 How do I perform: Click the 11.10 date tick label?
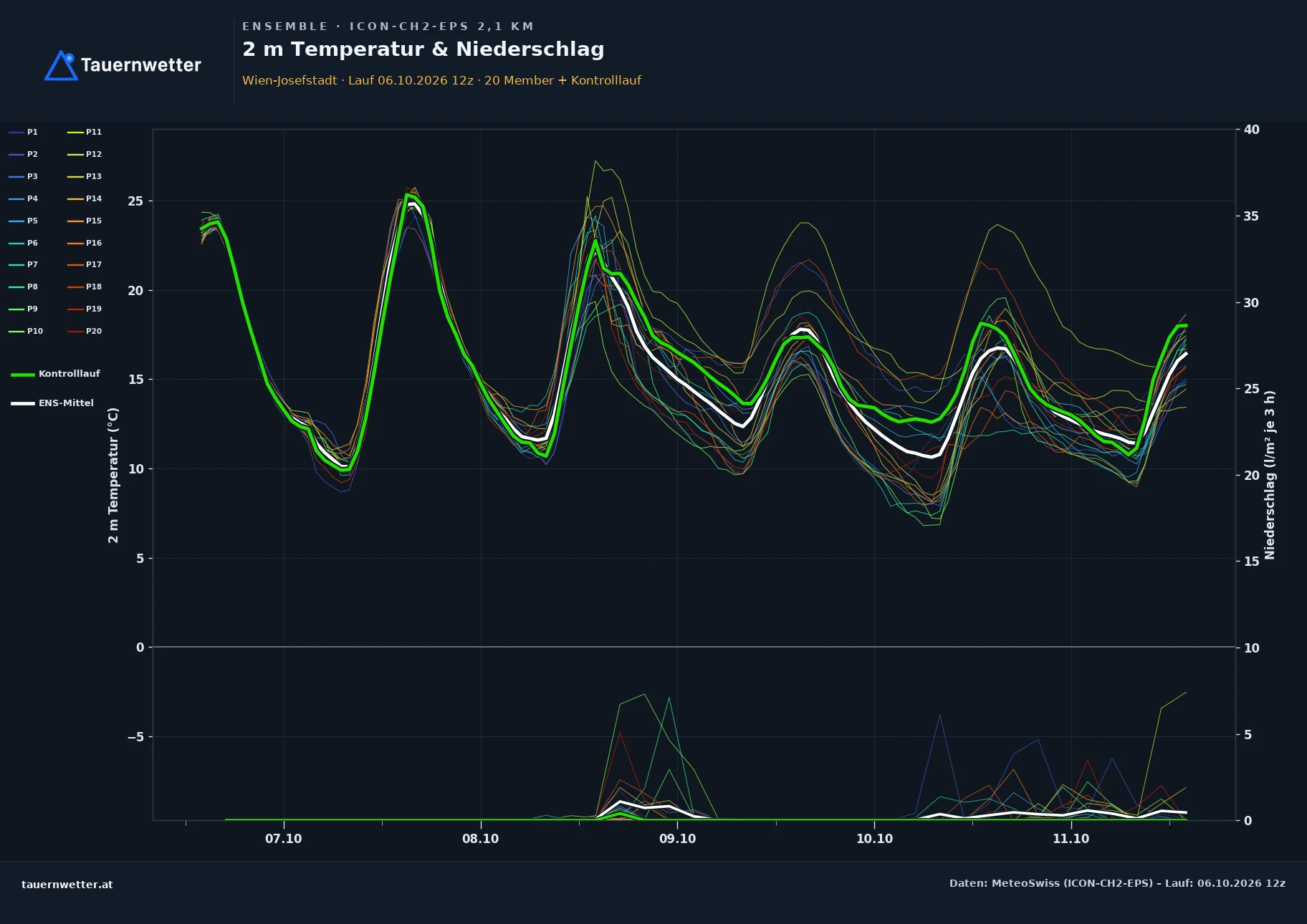(1071, 839)
